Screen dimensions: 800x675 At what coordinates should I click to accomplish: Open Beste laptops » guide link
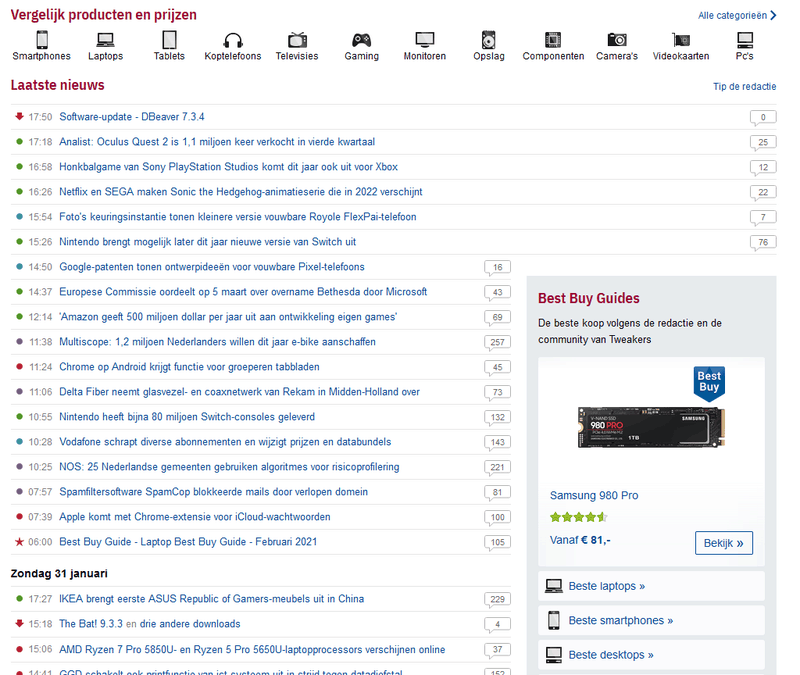607,586
